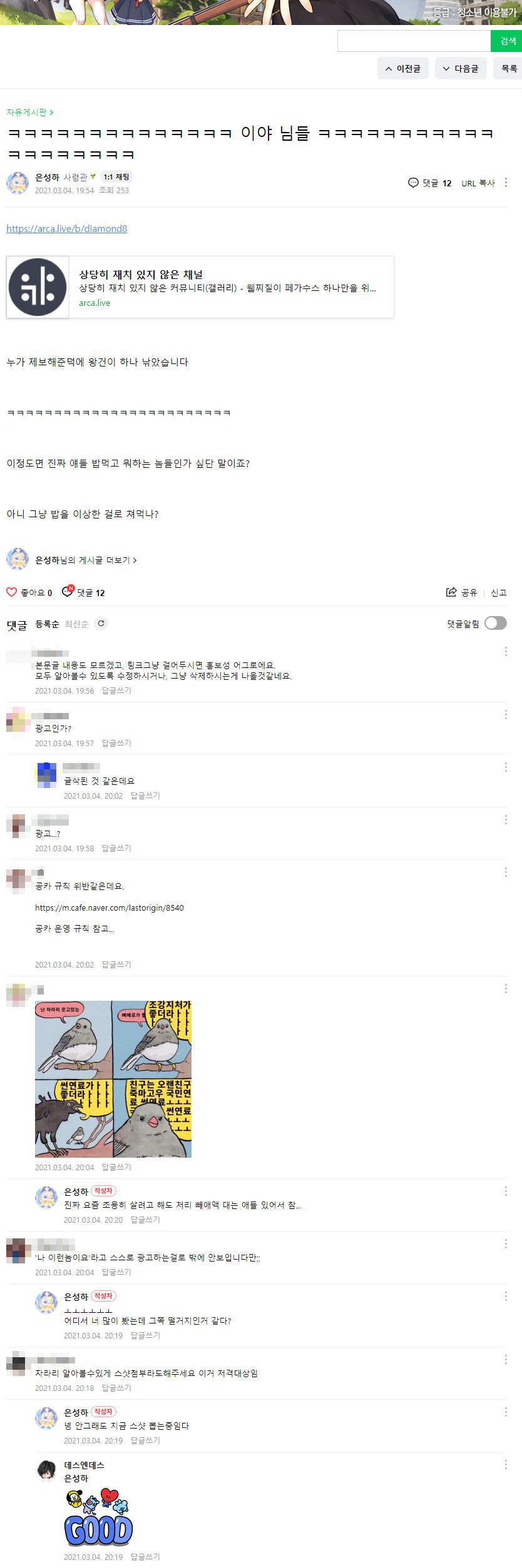Go to previous post with 이전글
Viewport: 522px width, 1568px height.
403,68
